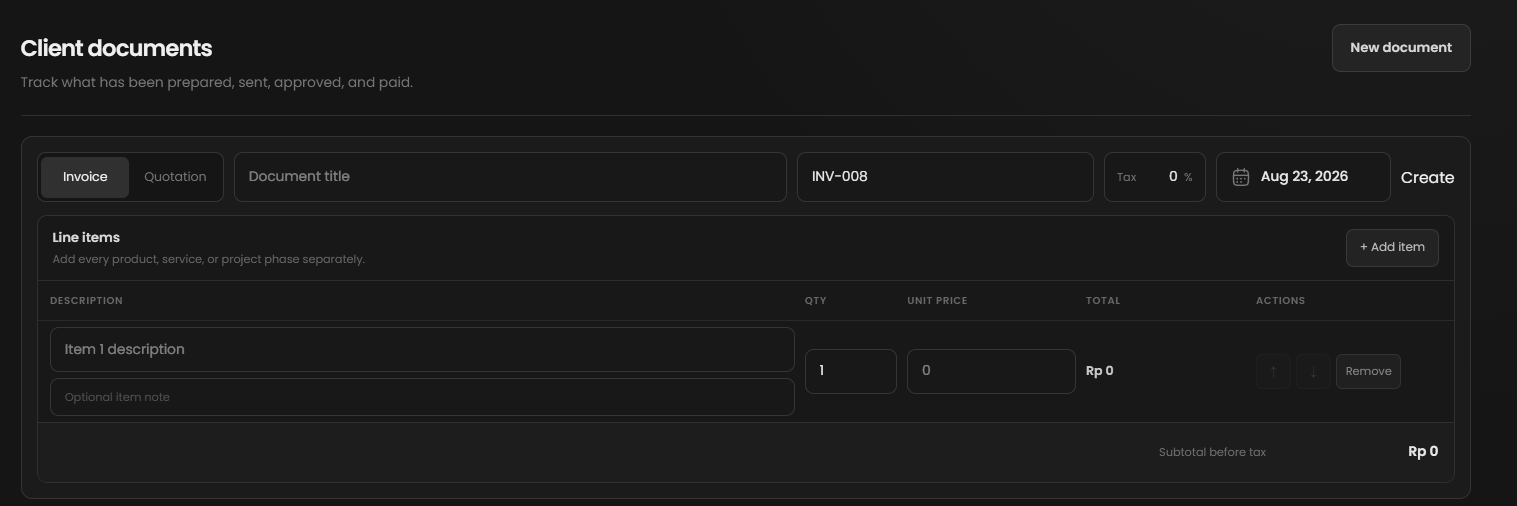Viewport: 1517px width, 506px height.
Task: Add a new line item
Action: [1392, 247]
